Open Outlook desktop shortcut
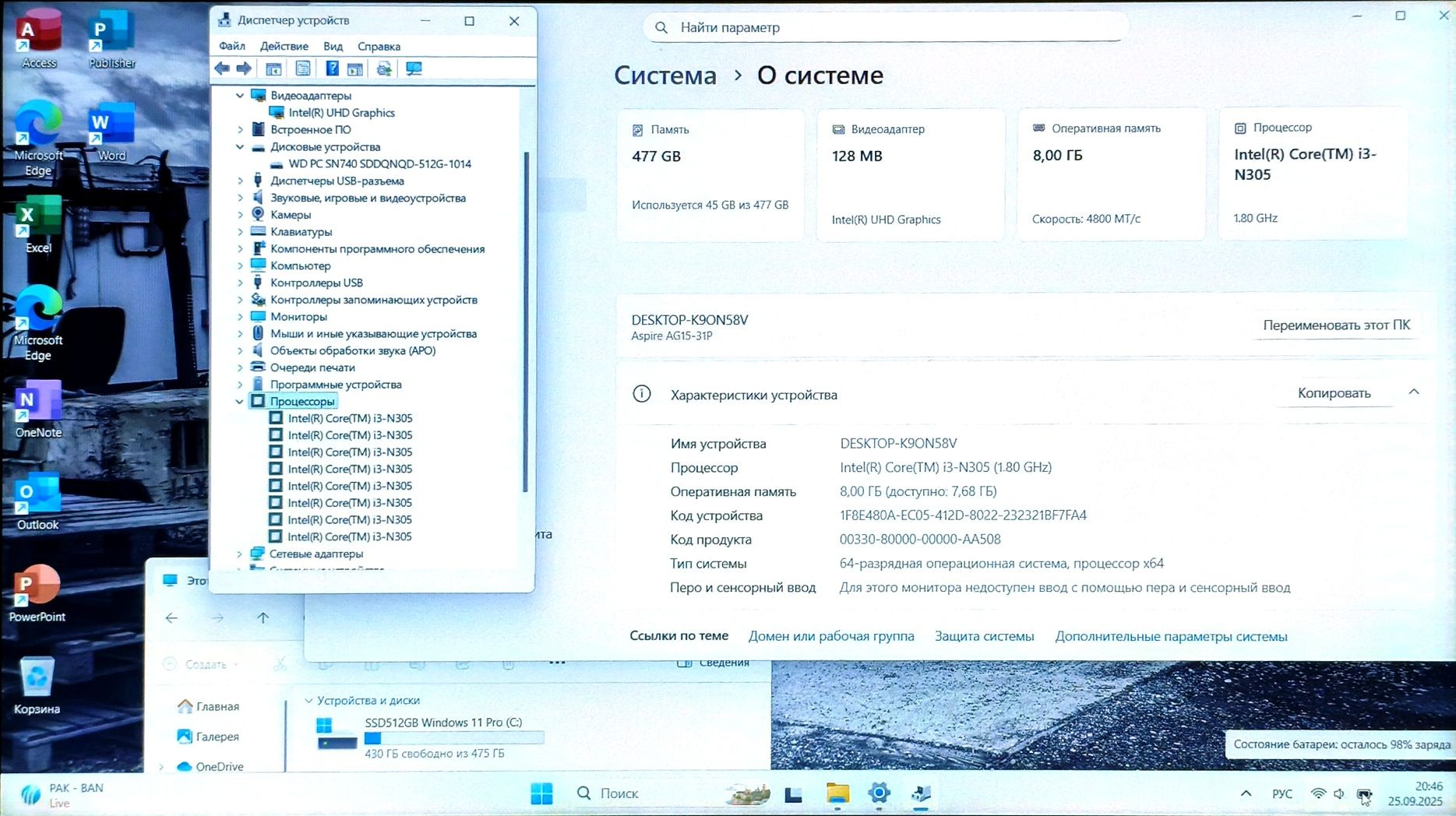The width and height of the screenshot is (1456, 816). click(x=38, y=501)
